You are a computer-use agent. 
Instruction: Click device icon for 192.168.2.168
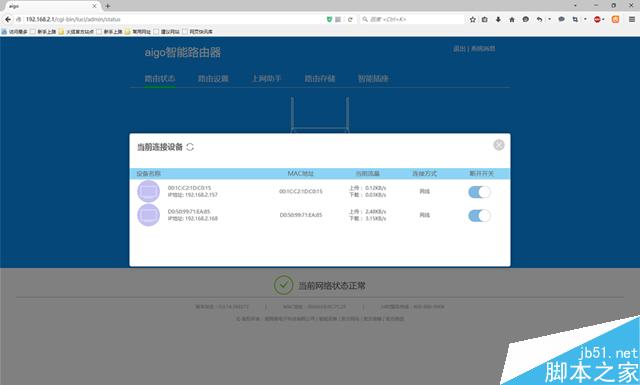tap(149, 215)
